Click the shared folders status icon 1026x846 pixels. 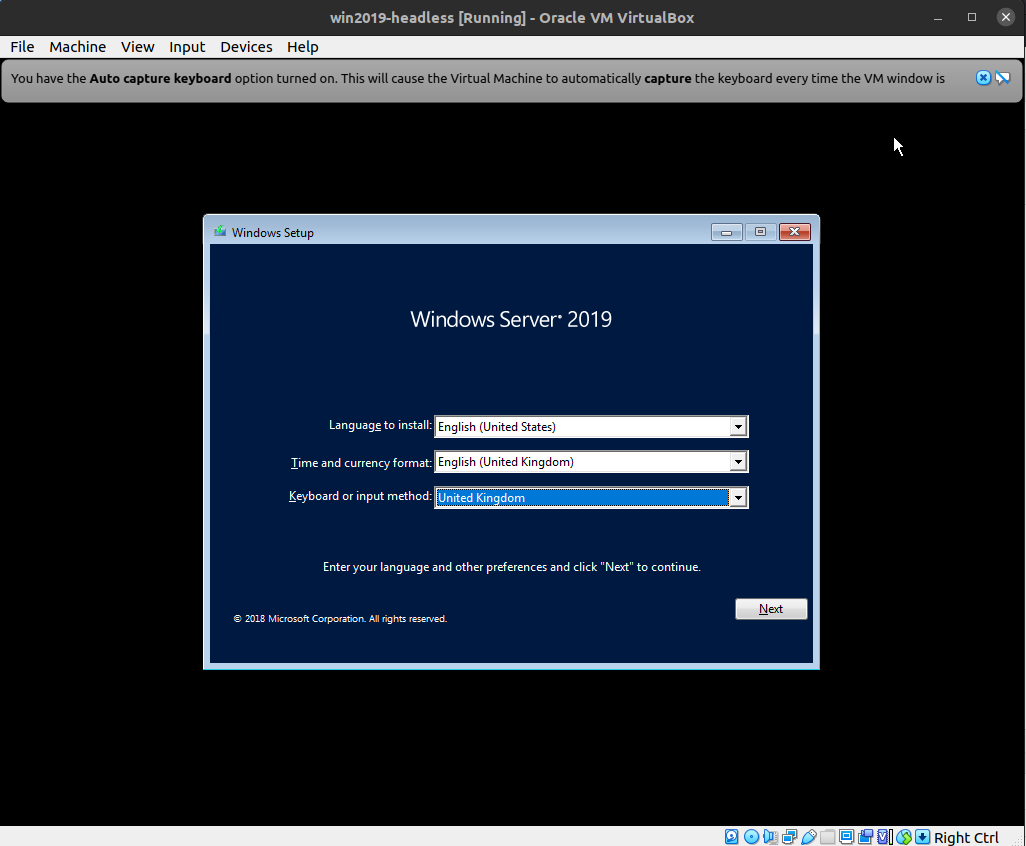pos(828,837)
